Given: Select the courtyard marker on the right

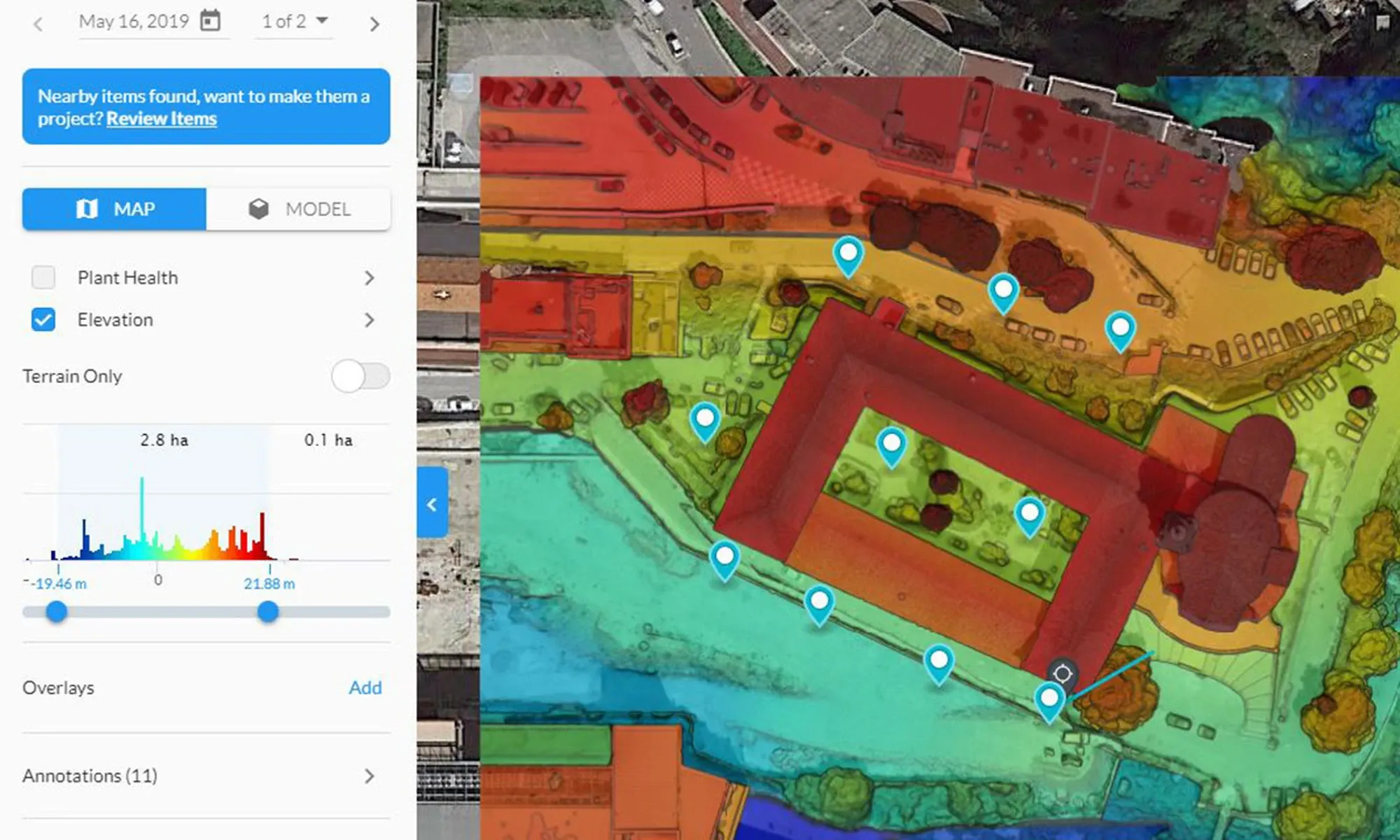Looking at the screenshot, I should (x=1030, y=517).
